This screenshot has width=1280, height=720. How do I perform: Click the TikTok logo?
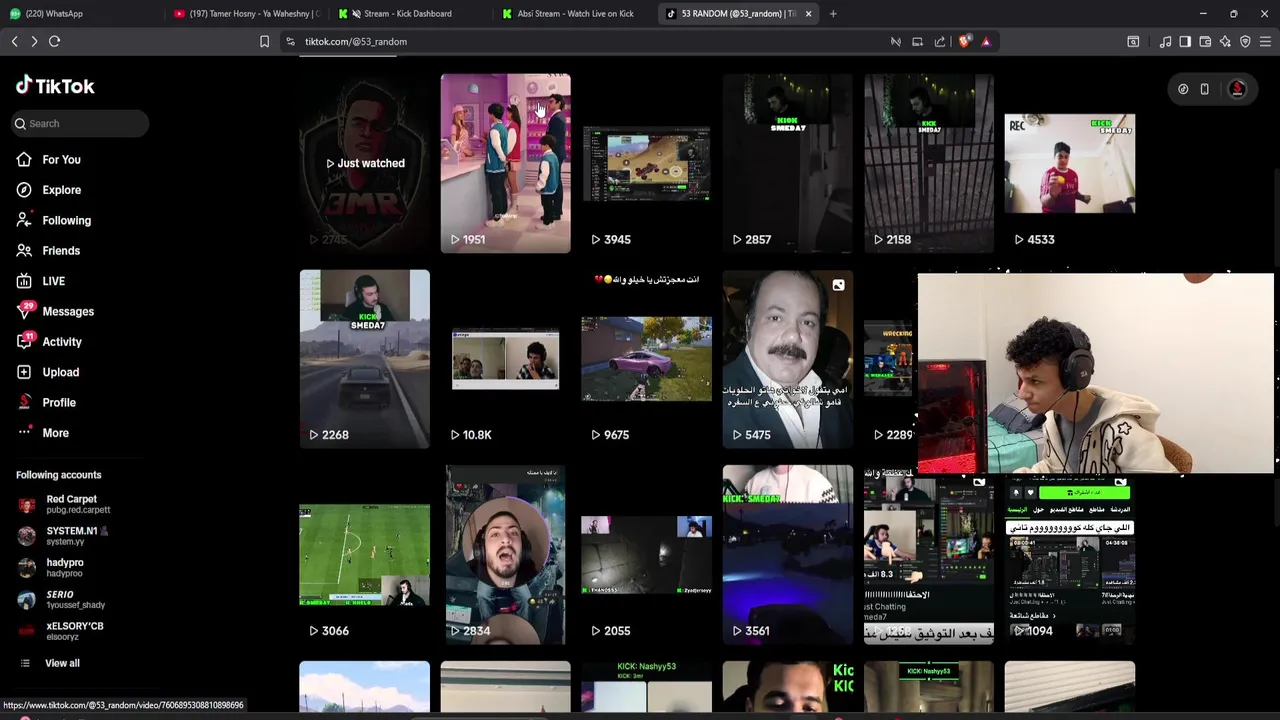pos(55,86)
